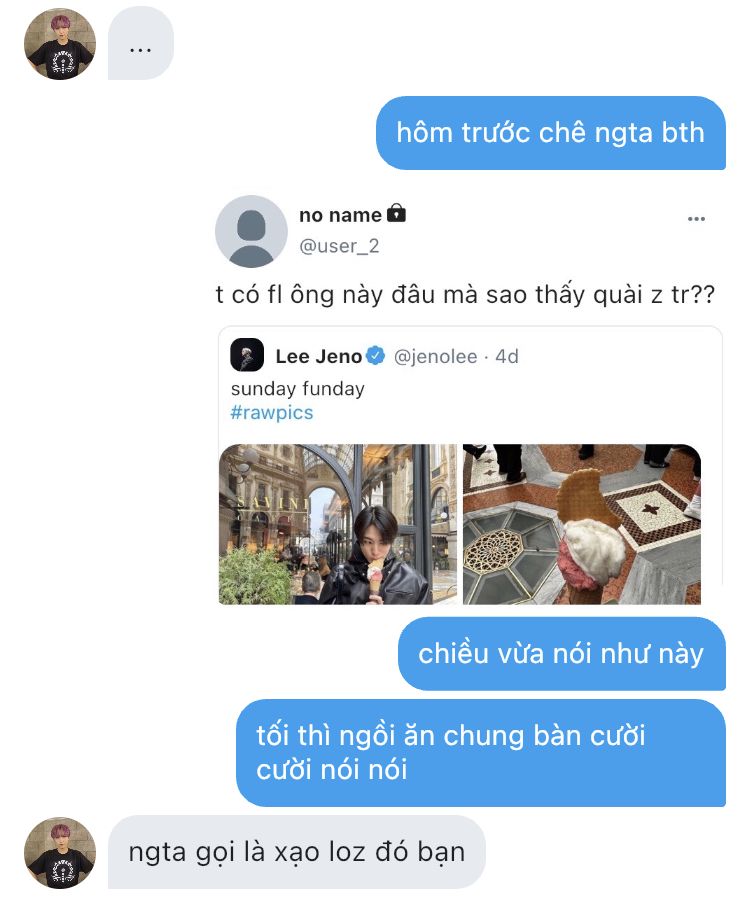Tap sender's avatar next to typing bubble
Viewport: 750px width, 916px height.
click(x=60, y=43)
